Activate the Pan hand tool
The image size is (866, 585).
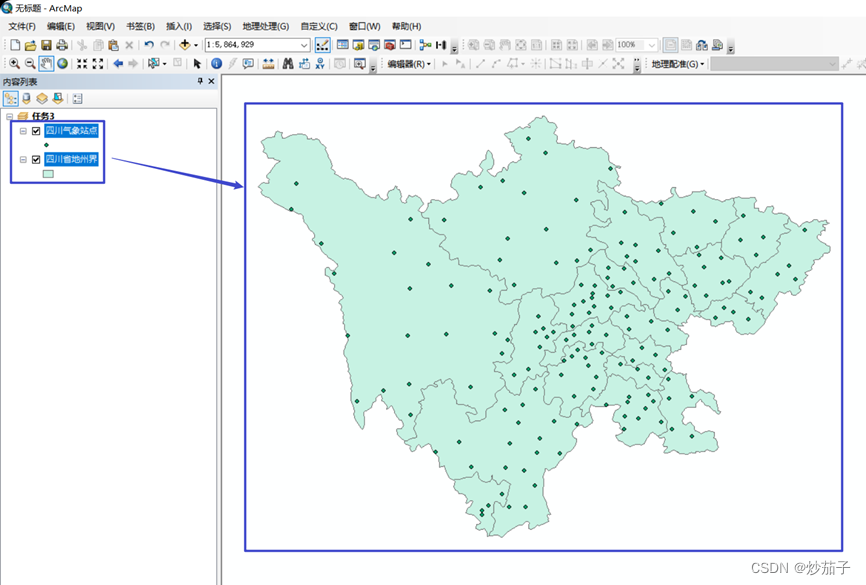click(46, 64)
